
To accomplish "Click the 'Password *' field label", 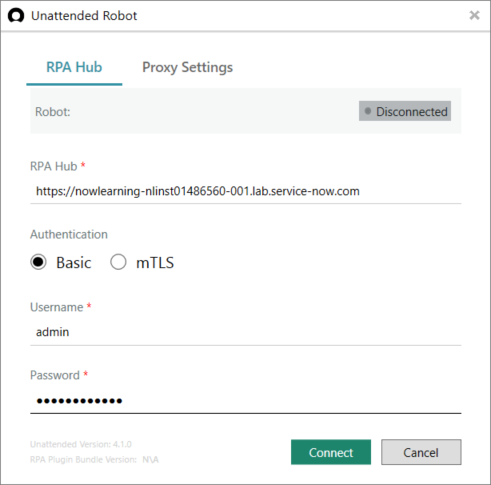I will point(59,375).
